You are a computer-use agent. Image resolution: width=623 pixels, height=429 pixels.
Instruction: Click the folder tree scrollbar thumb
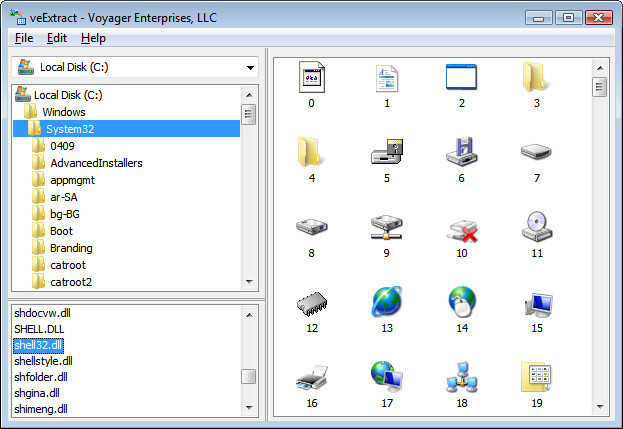[249, 114]
